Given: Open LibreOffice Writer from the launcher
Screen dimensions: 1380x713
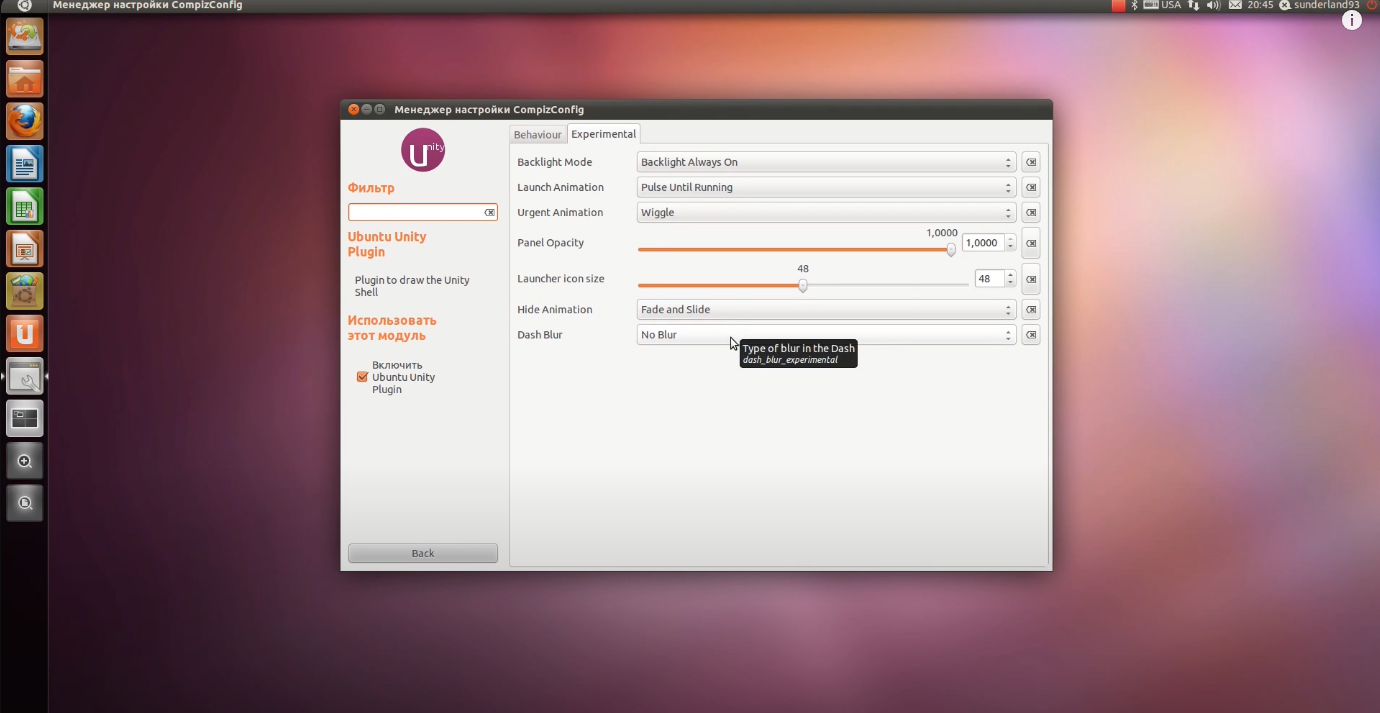Looking at the screenshot, I should [24, 163].
